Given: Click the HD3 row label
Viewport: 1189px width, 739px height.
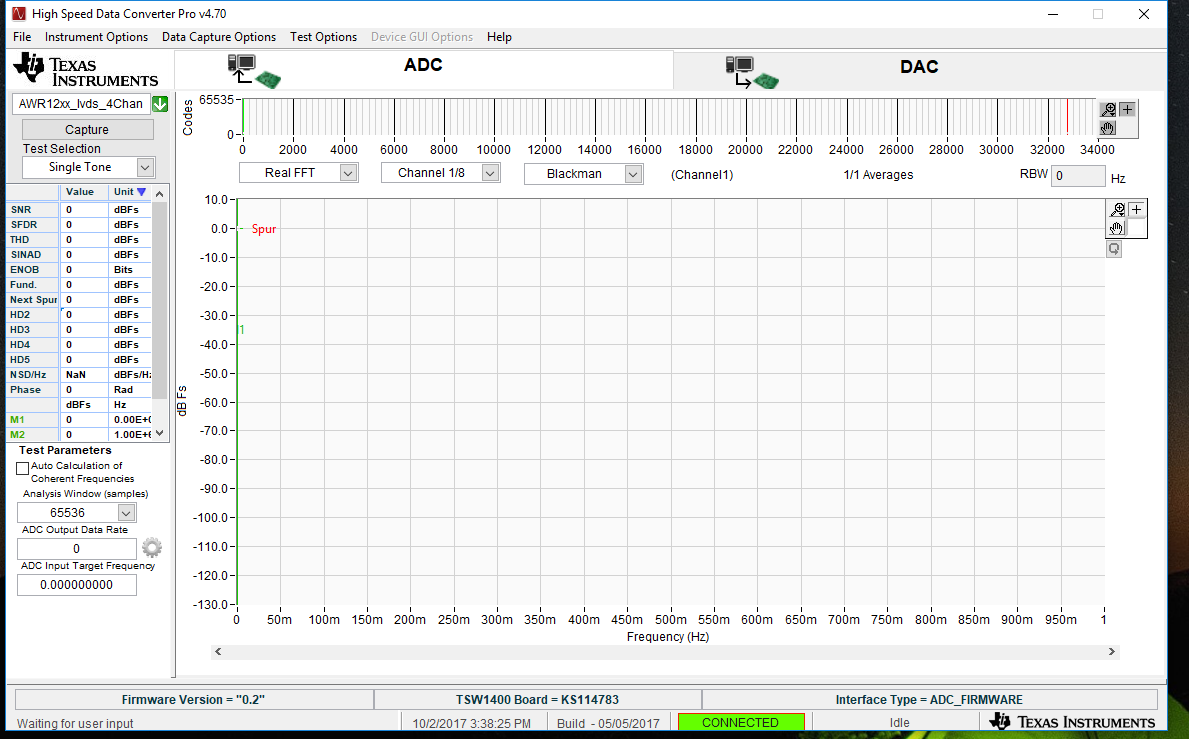Looking at the screenshot, I should 20,330.
